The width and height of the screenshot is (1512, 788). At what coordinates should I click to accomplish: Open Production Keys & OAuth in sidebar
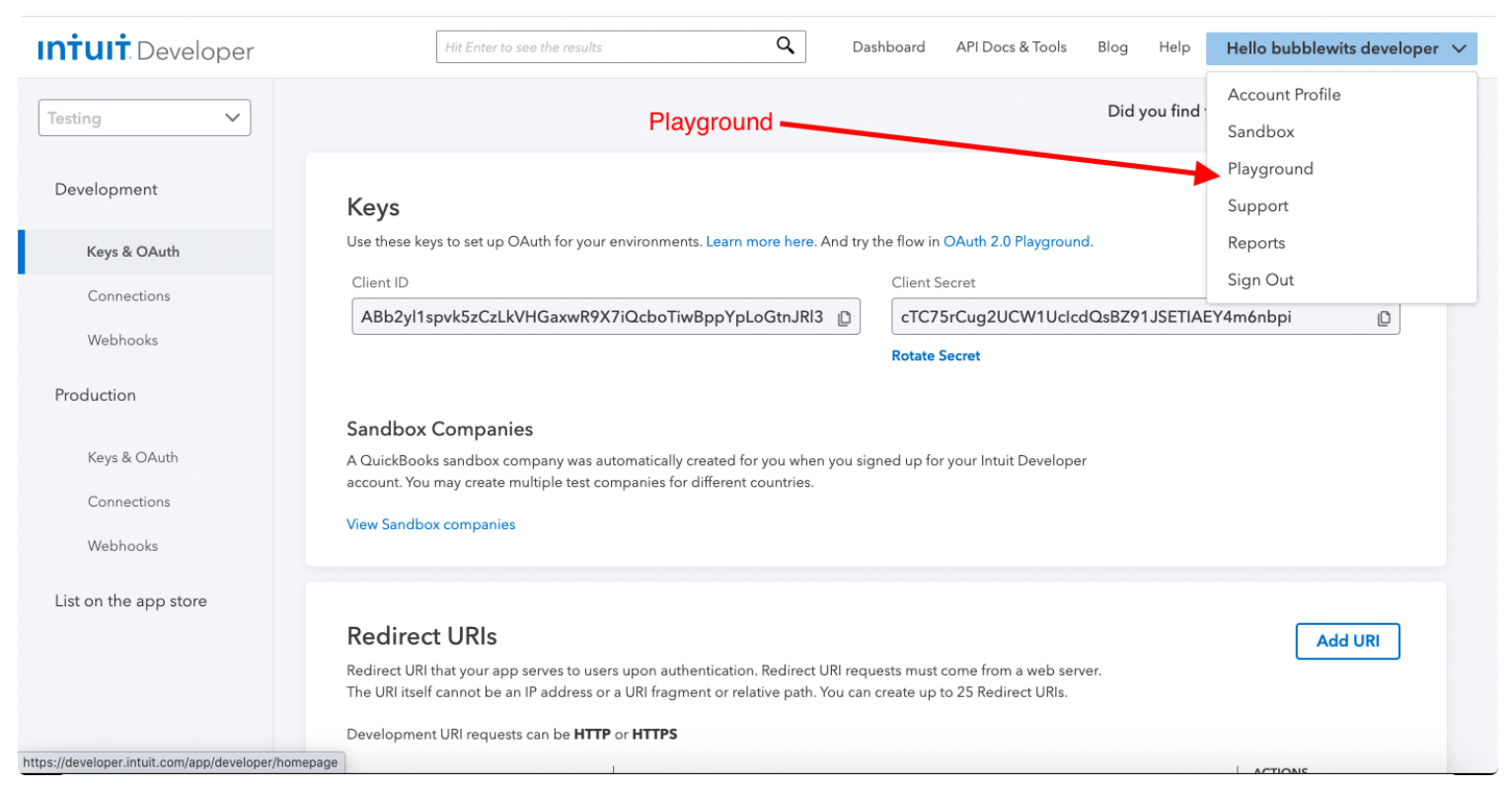click(132, 457)
